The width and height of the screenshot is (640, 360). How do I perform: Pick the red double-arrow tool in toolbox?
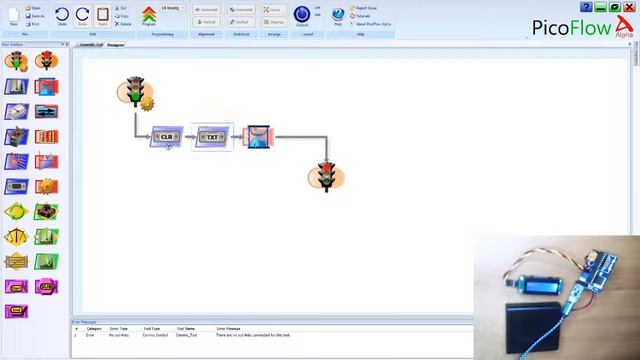(47, 111)
